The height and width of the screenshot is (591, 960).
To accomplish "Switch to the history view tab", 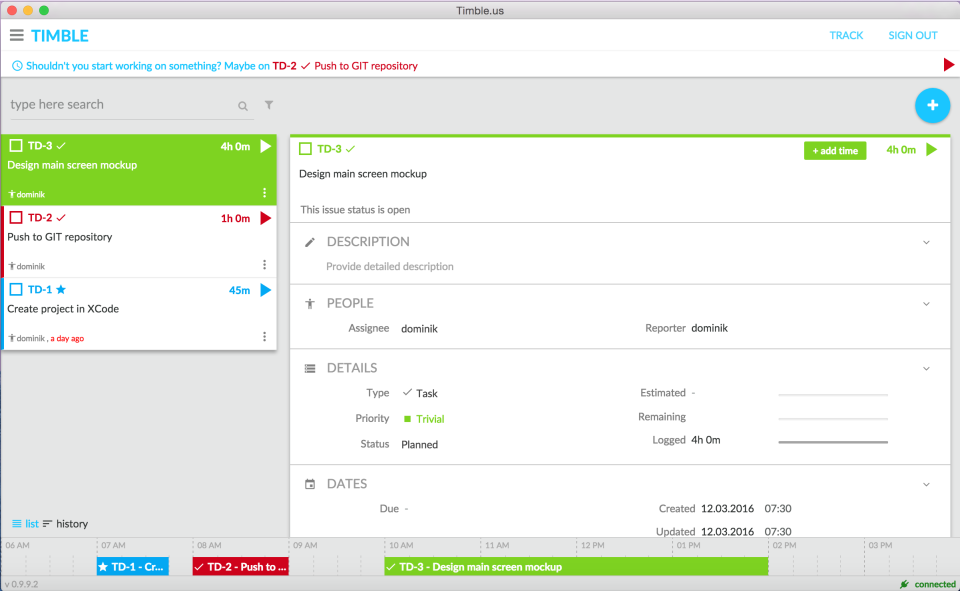I will (66, 524).
